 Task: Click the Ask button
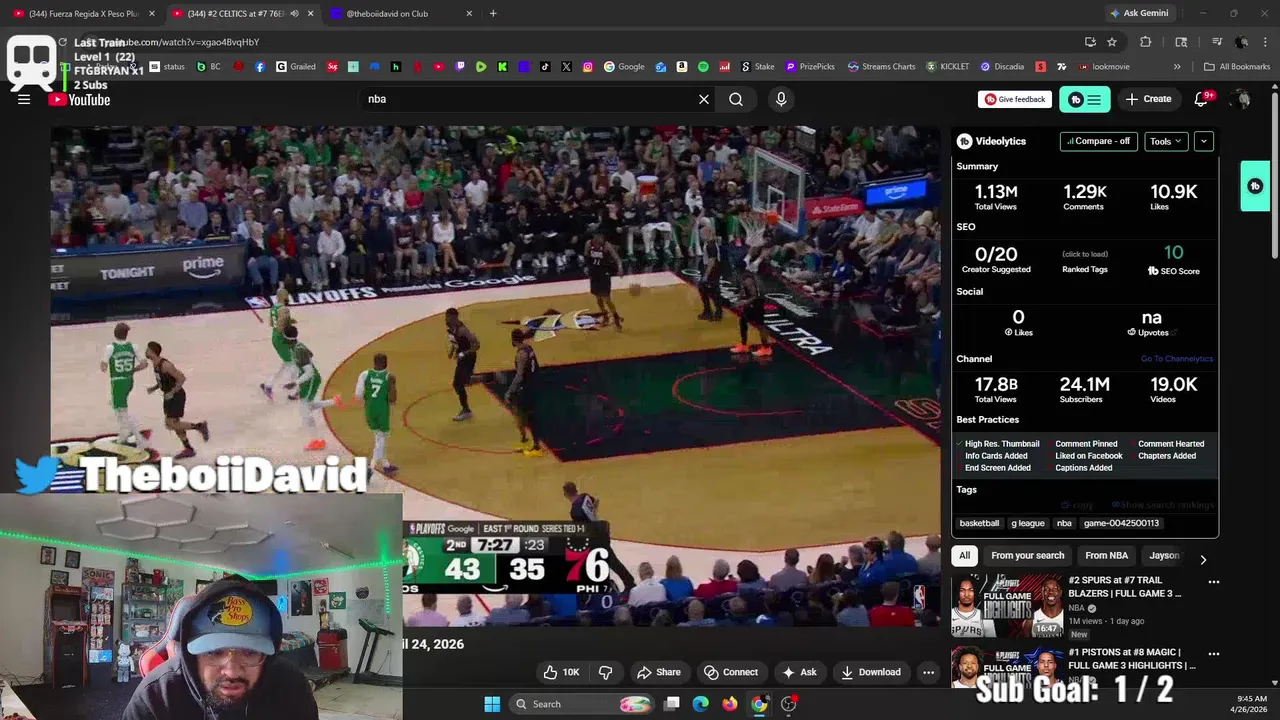[x=799, y=672]
